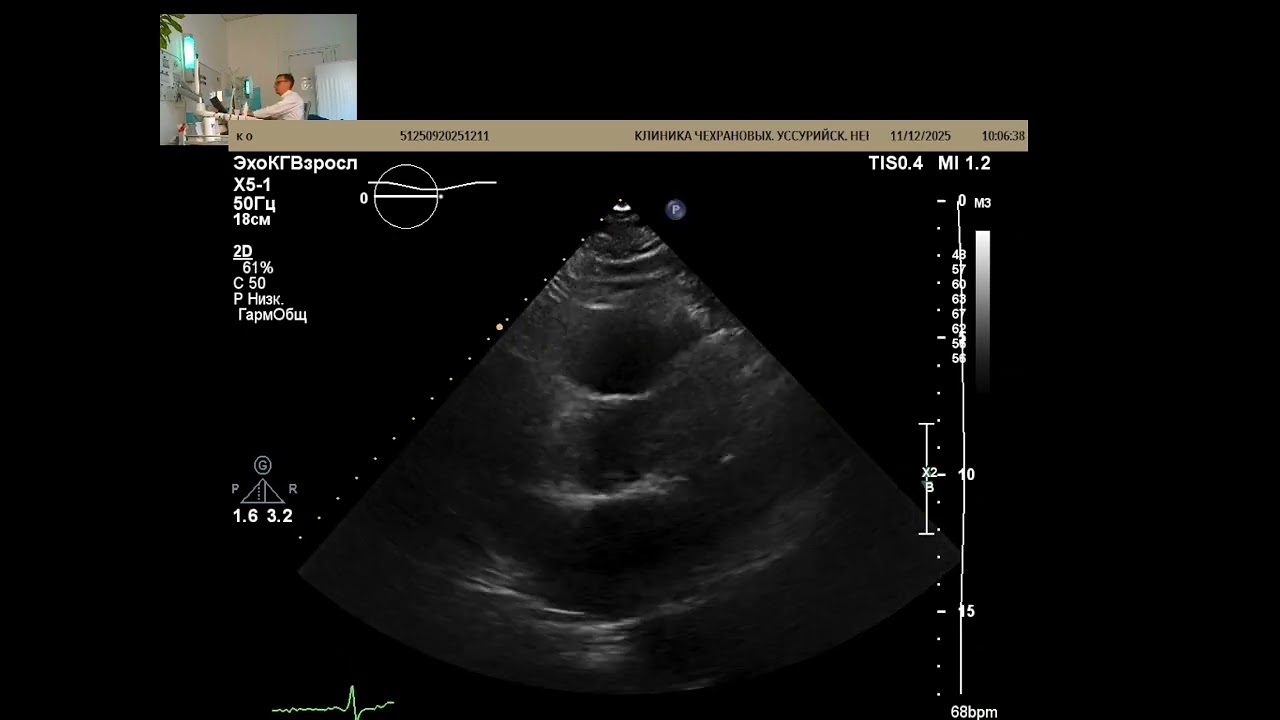Click the green ECG trace
Screen dimensions: 1280x720
coord(333,703)
